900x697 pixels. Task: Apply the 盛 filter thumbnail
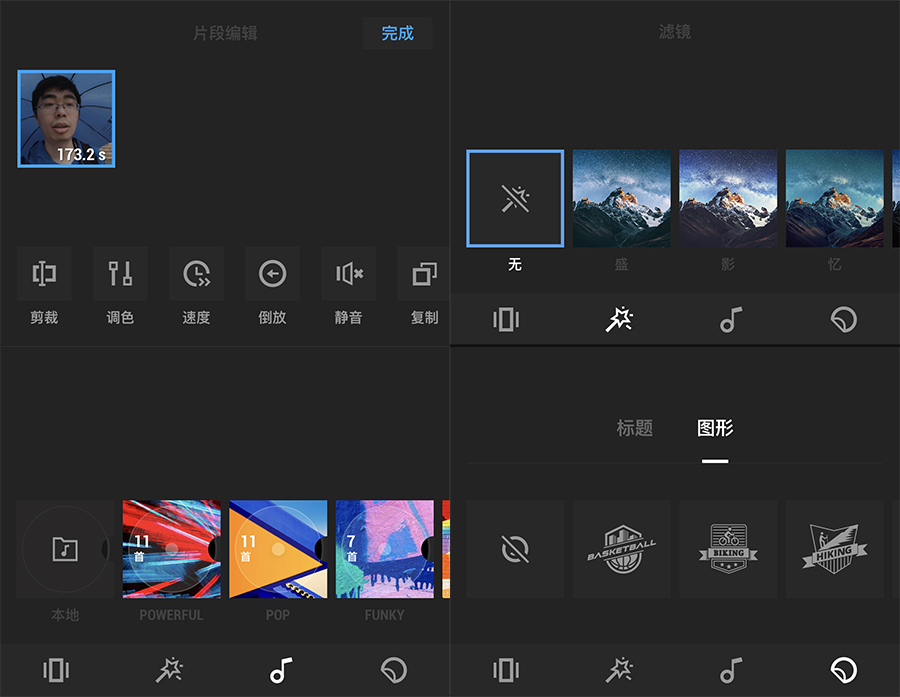coord(621,198)
